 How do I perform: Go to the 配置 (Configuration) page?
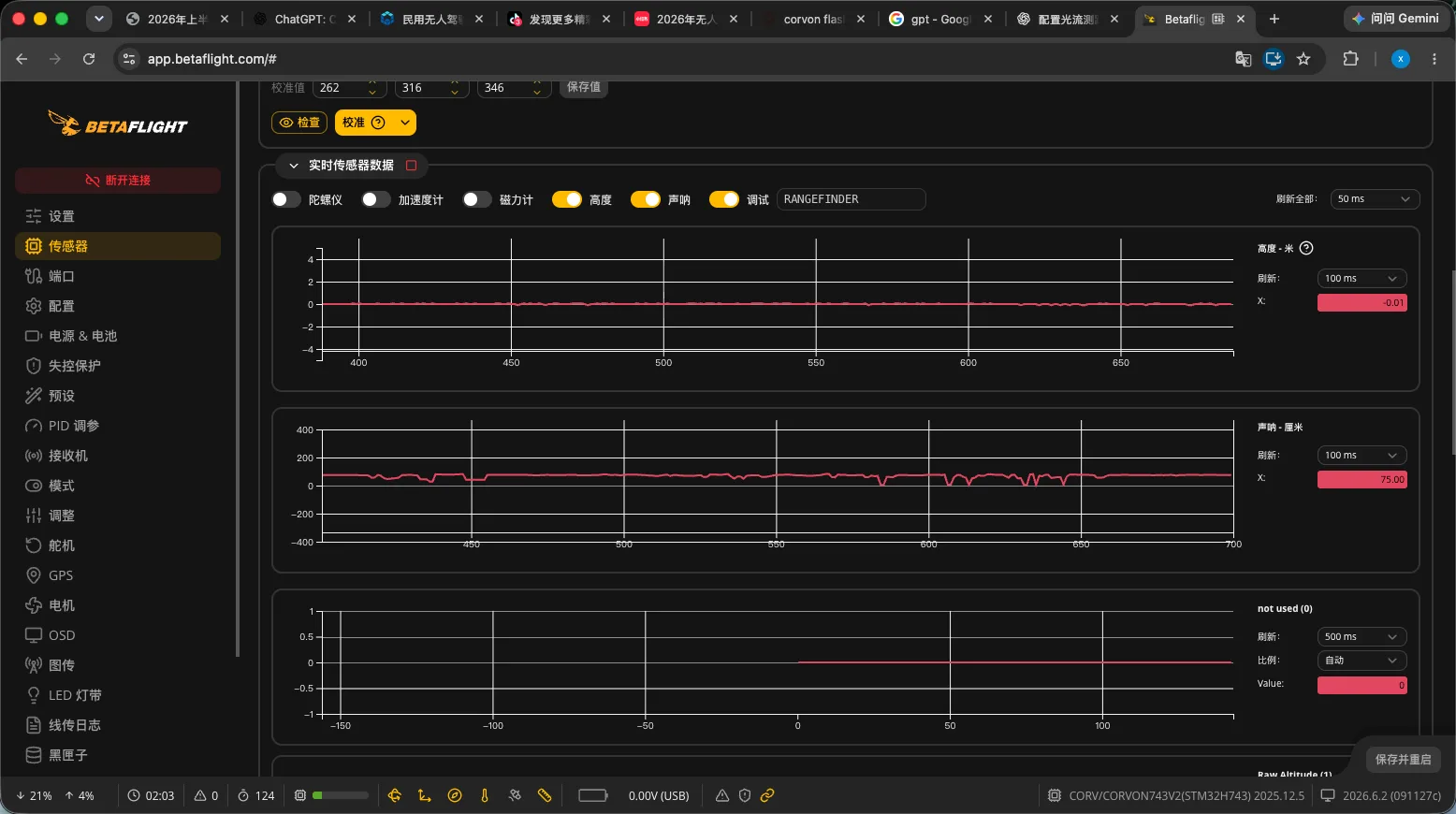point(118,306)
